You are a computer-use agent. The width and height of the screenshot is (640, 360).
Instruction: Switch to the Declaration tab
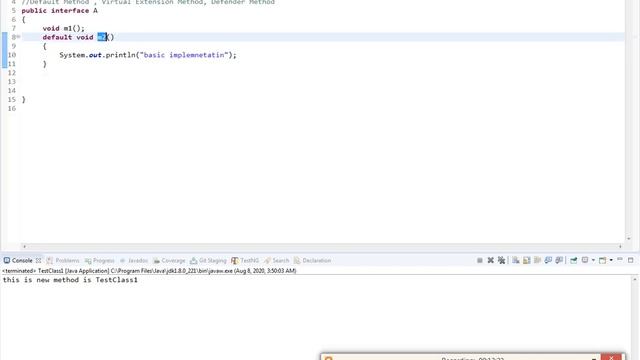point(312,260)
